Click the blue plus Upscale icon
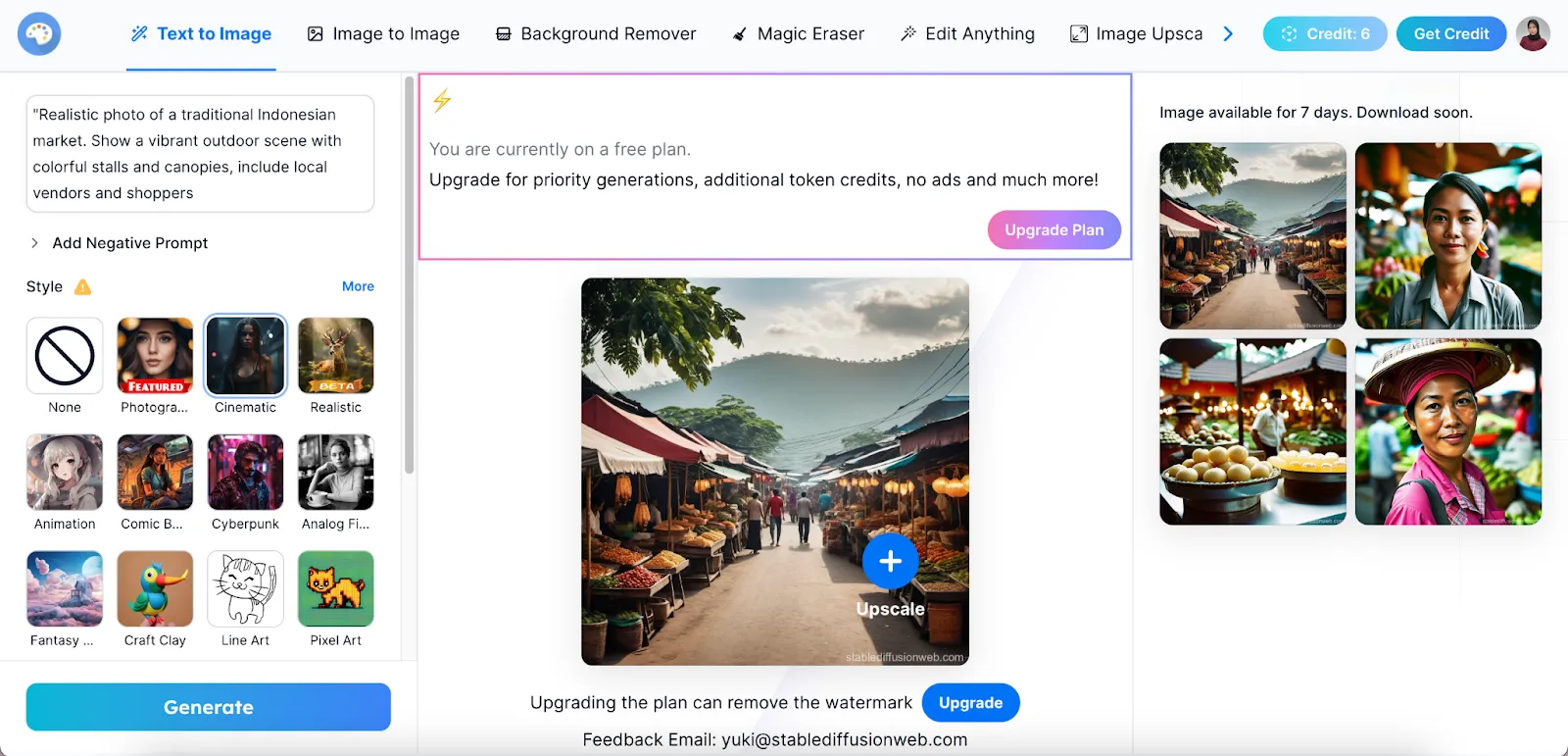This screenshot has height=756, width=1568. [x=890, y=561]
